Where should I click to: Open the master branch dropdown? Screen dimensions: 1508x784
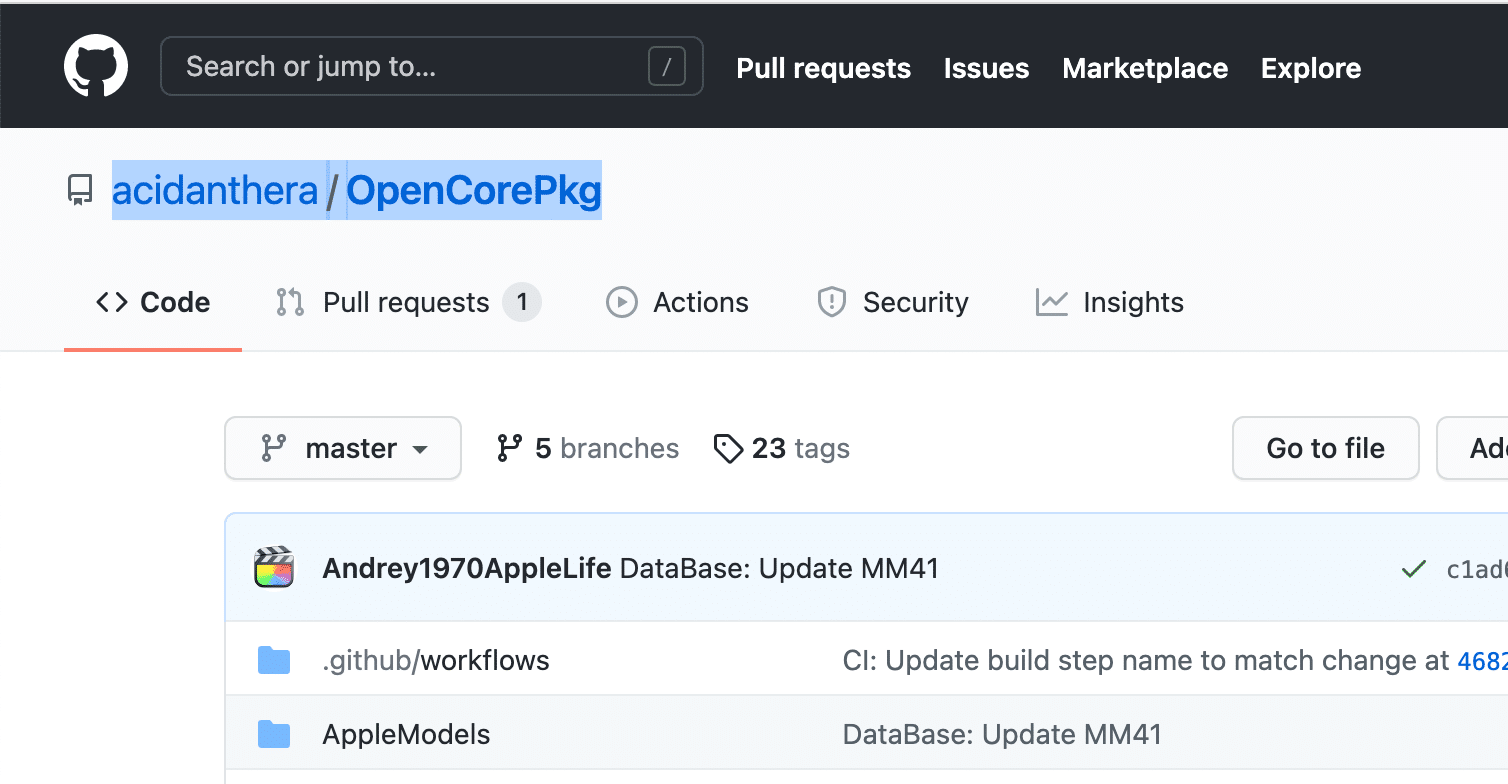tap(343, 448)
